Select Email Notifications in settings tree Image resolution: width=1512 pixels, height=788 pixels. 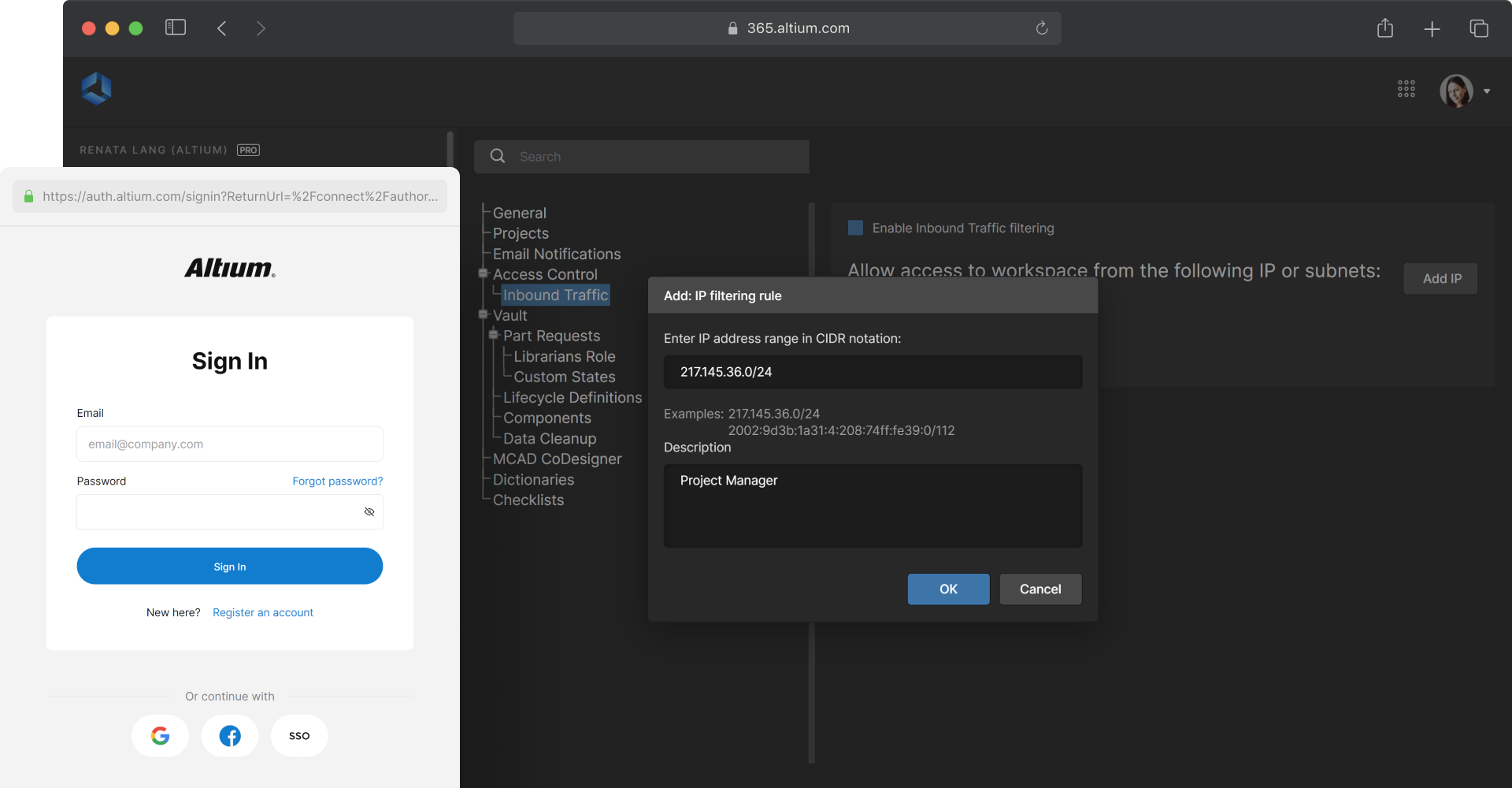(556, 254)
